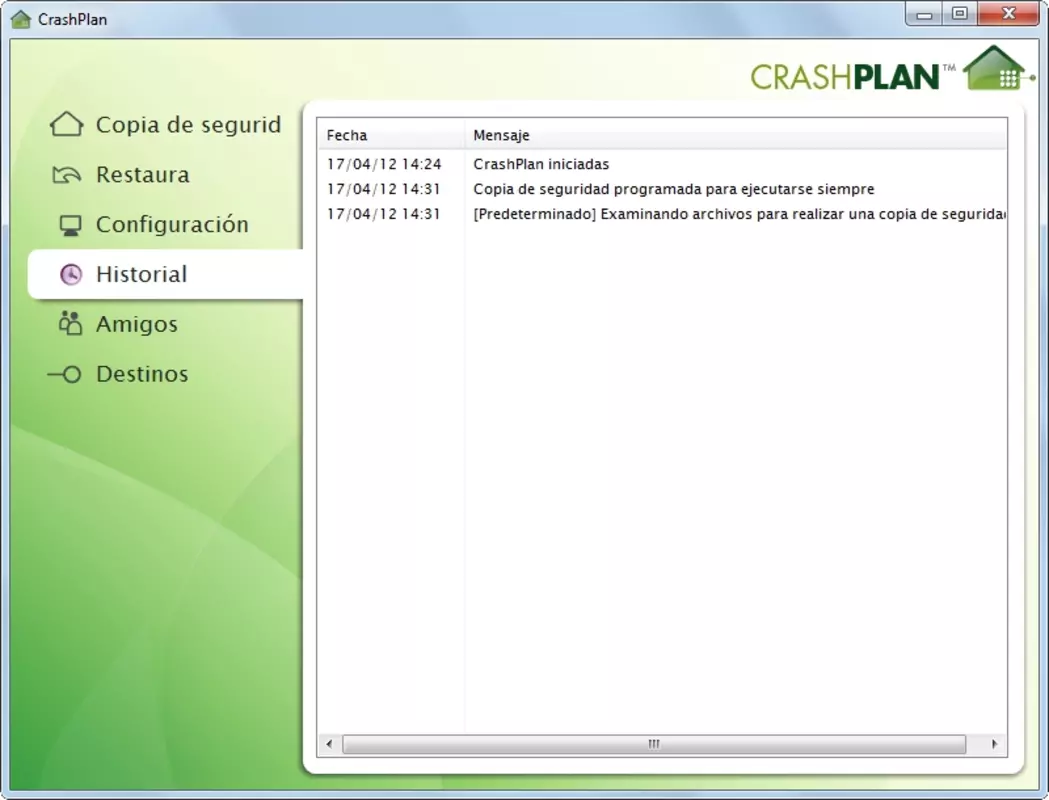
Task: Click the Mensaje column header
Action: (x=736, y=135)
